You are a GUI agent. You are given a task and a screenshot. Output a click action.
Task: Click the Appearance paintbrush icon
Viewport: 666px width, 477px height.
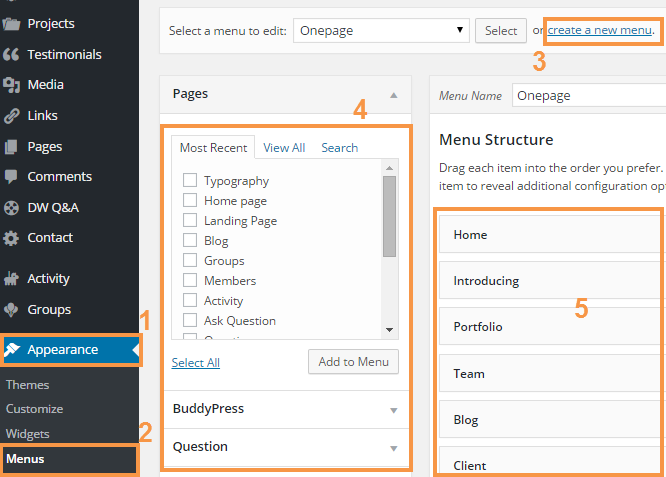click(12, 350)
